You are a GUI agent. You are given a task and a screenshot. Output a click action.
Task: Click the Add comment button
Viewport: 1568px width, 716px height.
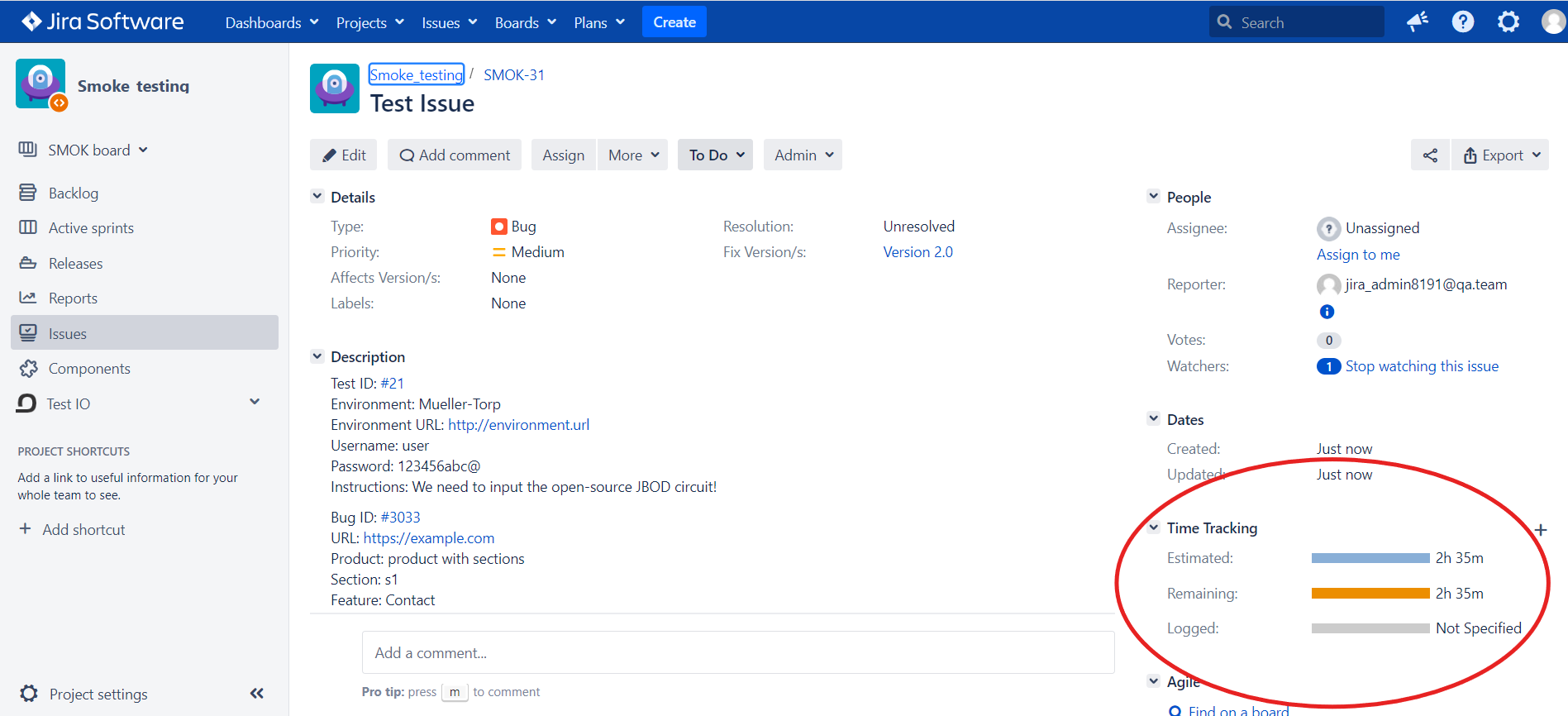click(455, 155)
